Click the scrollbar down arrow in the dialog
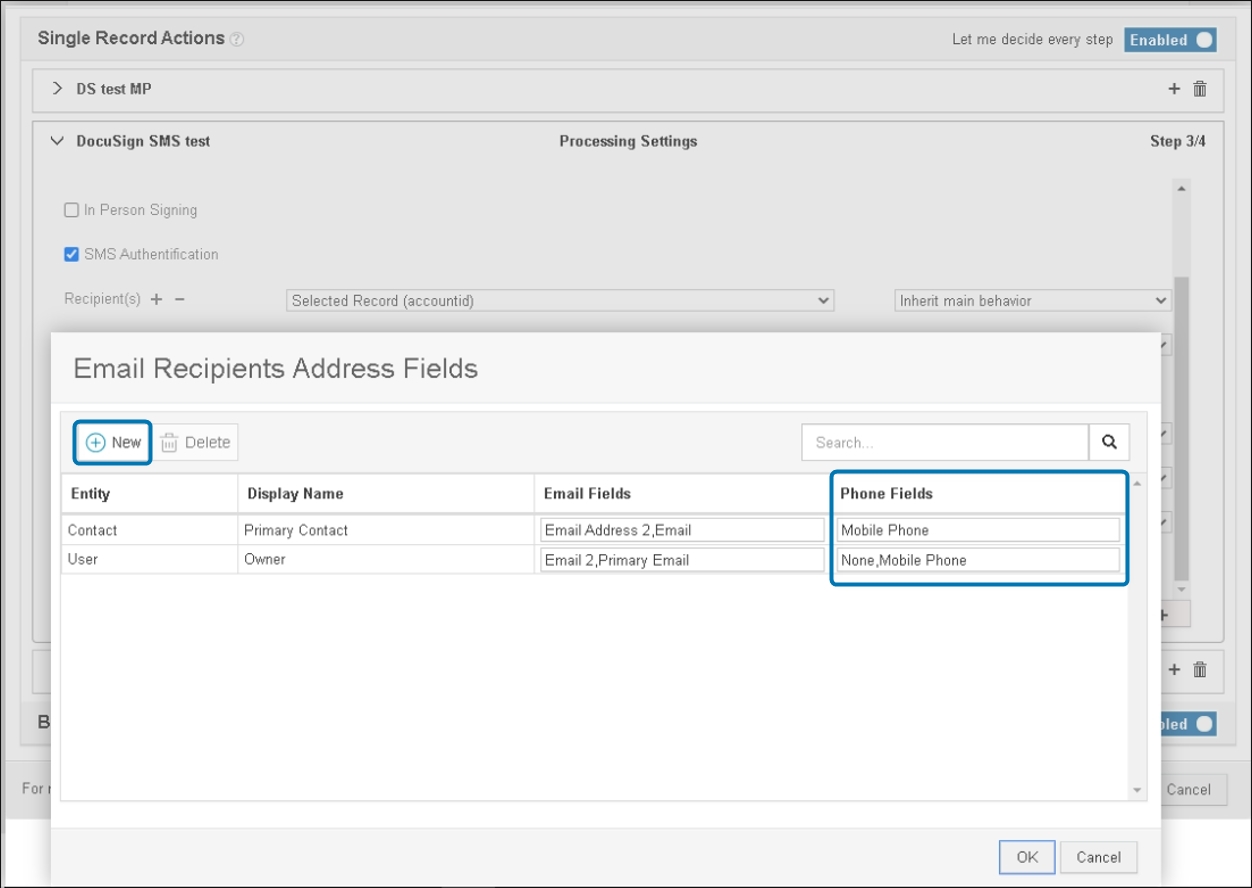Image resolution: width=1252 pixels, height=888 pixels. coord(1137,789)
